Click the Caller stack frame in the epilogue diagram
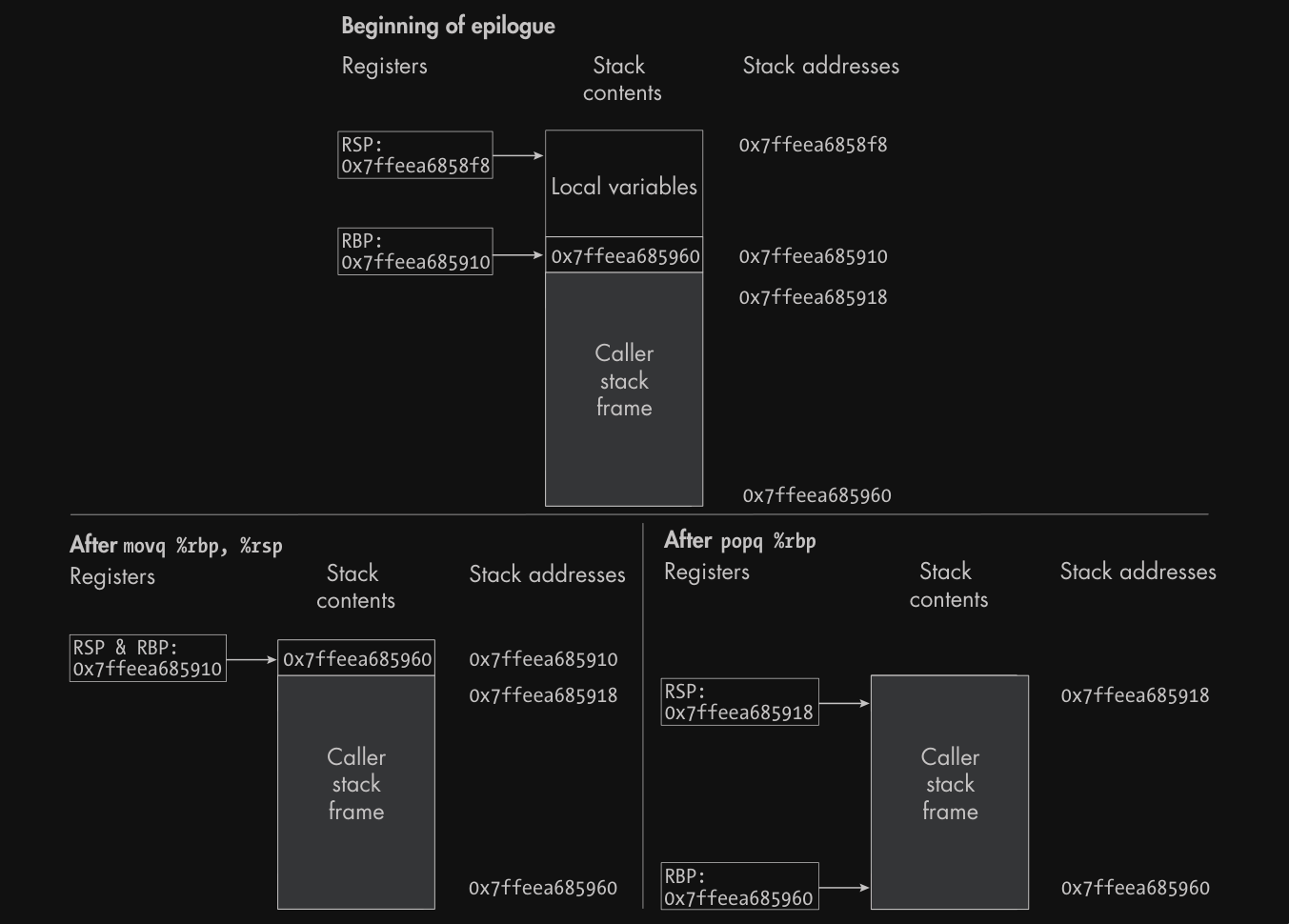The height and width of the screenshot is (924, 1289). 624,381
